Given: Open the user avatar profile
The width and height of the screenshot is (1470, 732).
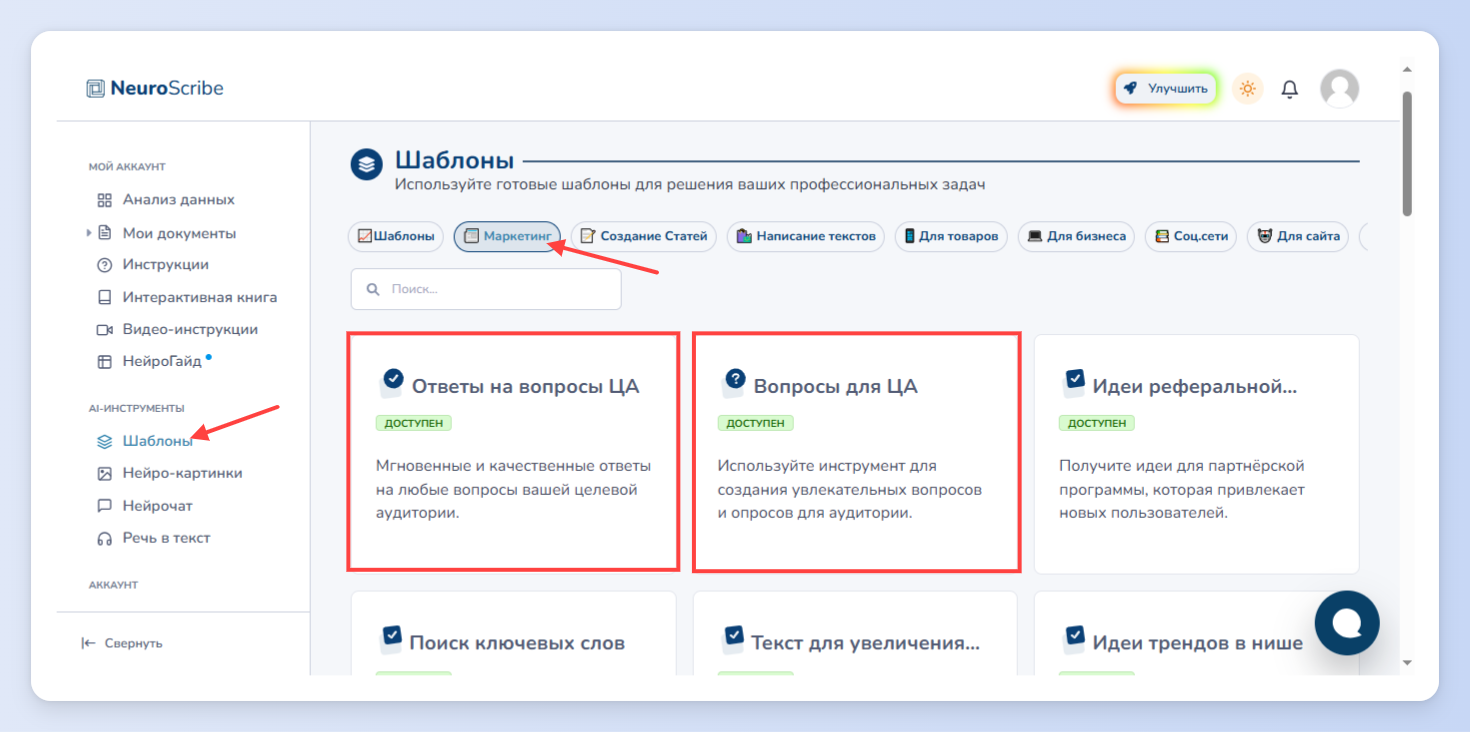Looking at the screenshot, I should tap(1339, 88).
